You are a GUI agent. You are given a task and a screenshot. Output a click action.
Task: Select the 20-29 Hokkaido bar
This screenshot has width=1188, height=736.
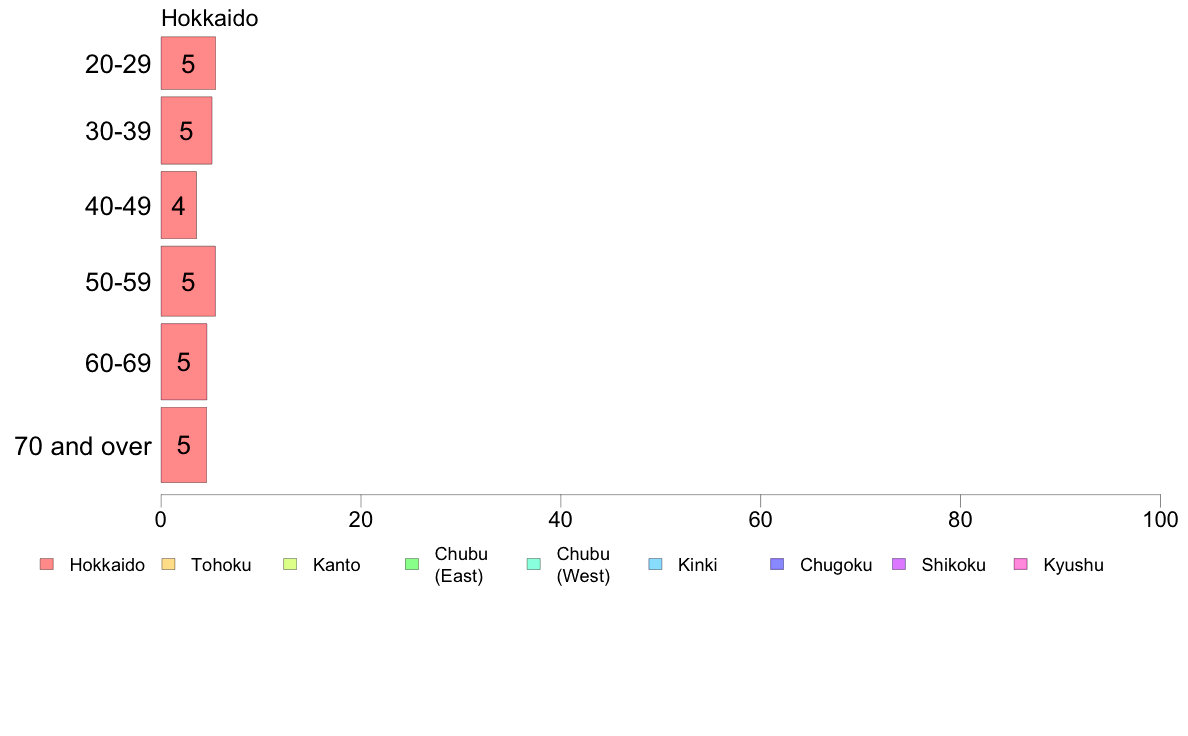click(x=188, y=63)
